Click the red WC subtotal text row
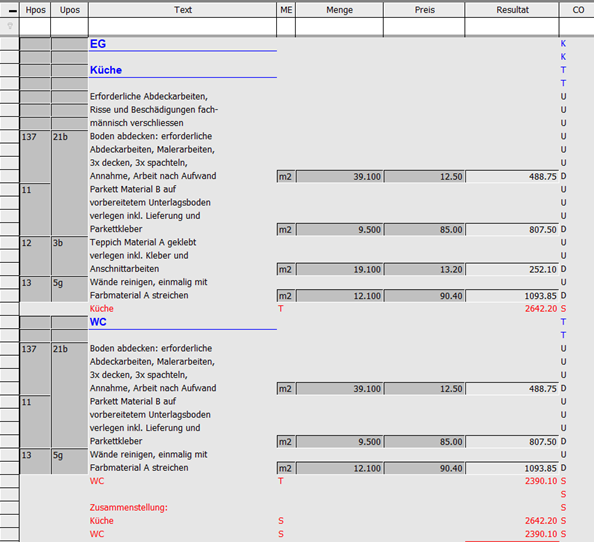This screenshot has height=542, width=594. tap(97, 481)
